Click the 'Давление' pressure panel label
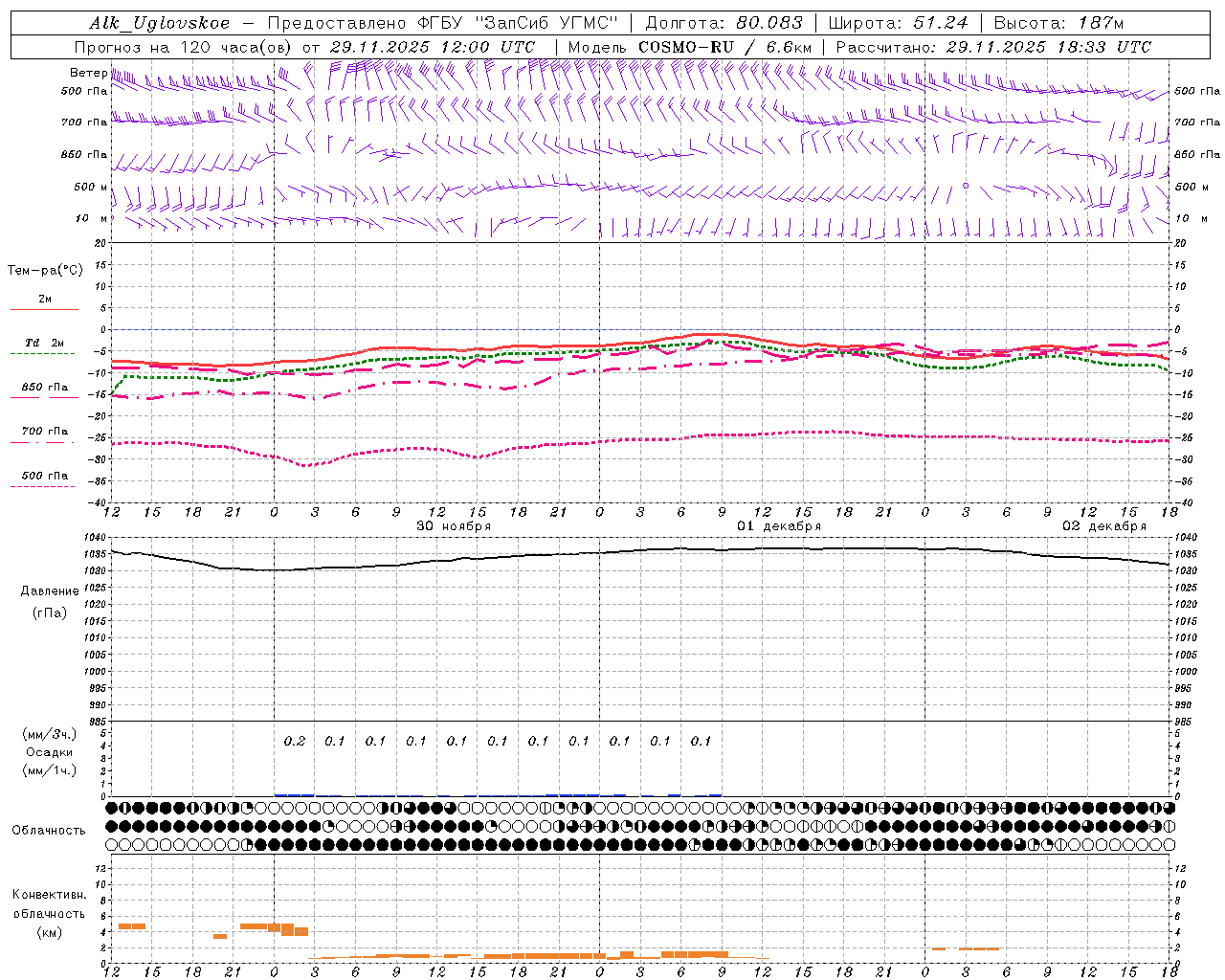Screen dimensions: 1225x980 [x=50, y=591]
